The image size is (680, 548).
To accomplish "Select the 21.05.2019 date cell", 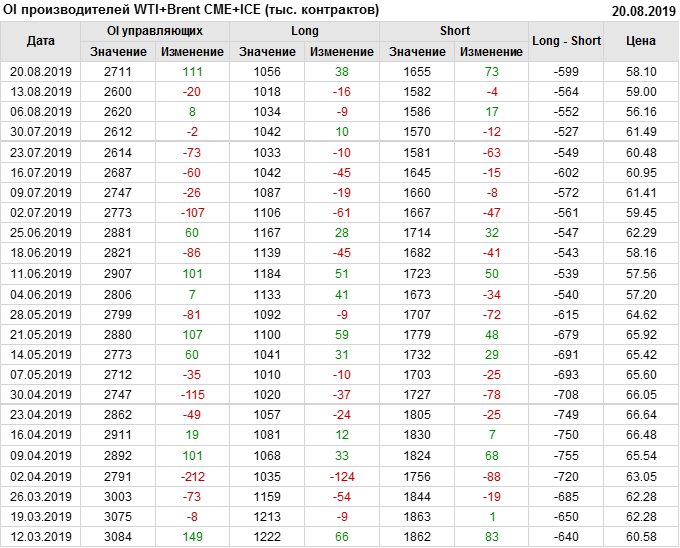I will (41, 333).
